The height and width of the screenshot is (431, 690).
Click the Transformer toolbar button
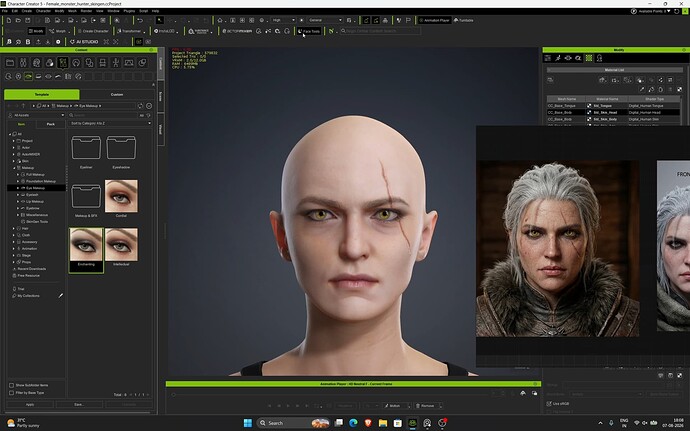click(129, 31)
